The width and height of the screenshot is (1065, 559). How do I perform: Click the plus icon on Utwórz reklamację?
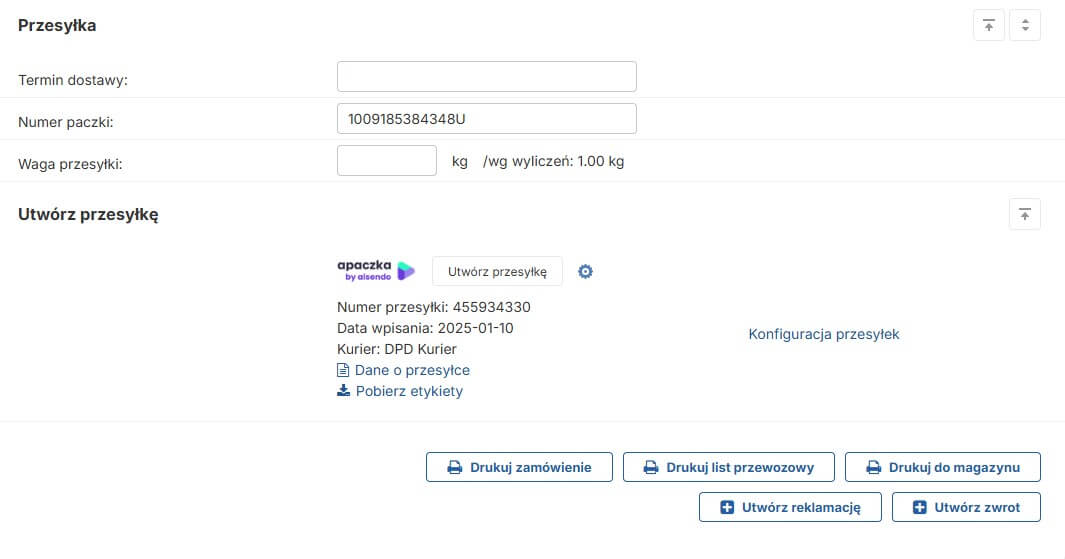tap(727, 508)
